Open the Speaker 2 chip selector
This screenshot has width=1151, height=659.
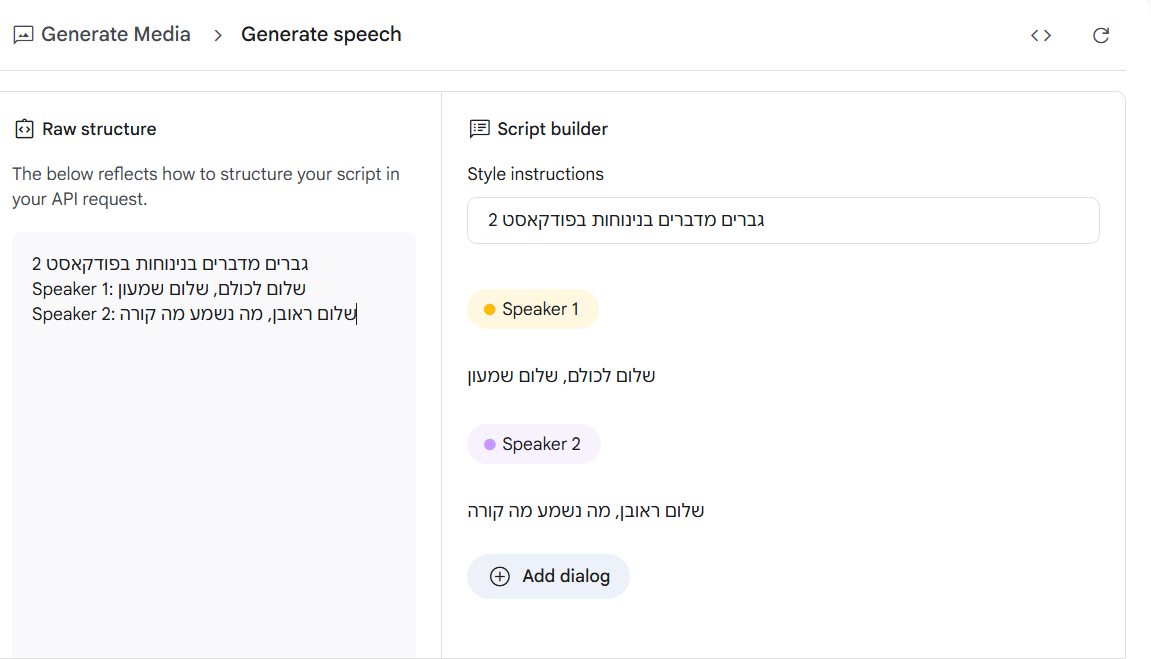534,443
